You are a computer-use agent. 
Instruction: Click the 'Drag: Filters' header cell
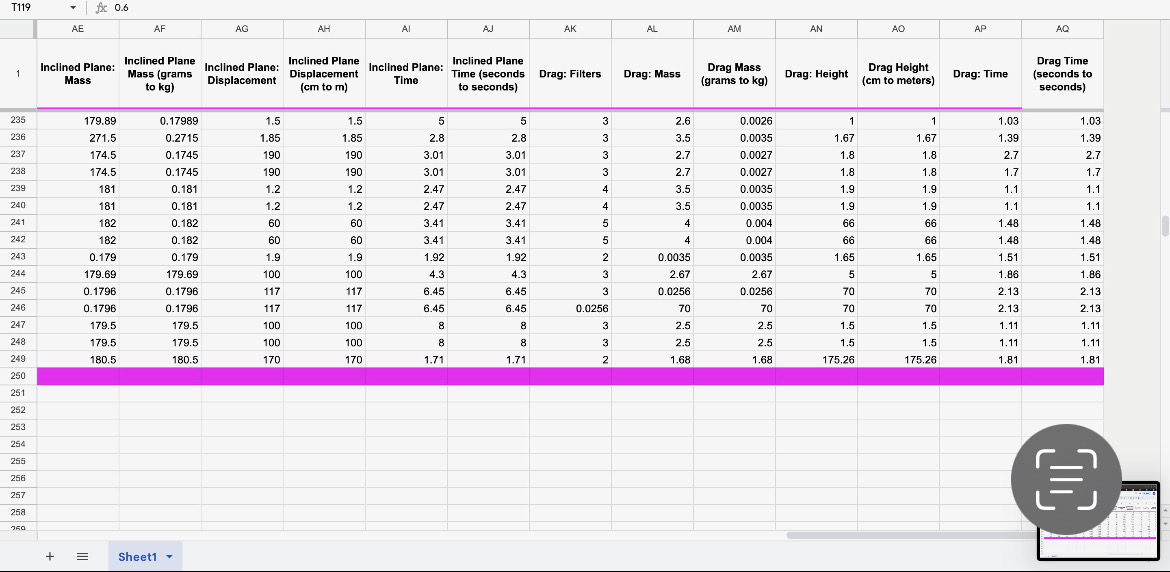click(x=570, y=74)
